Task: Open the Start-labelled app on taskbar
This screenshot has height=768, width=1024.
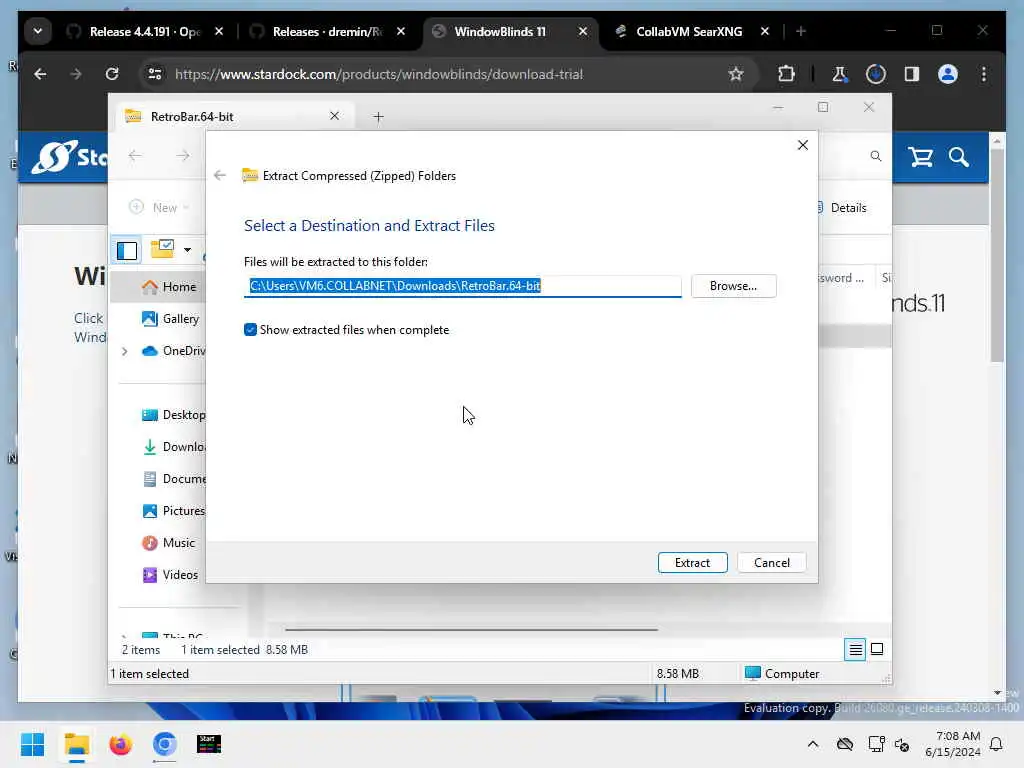Action: (x=209, y=744)
